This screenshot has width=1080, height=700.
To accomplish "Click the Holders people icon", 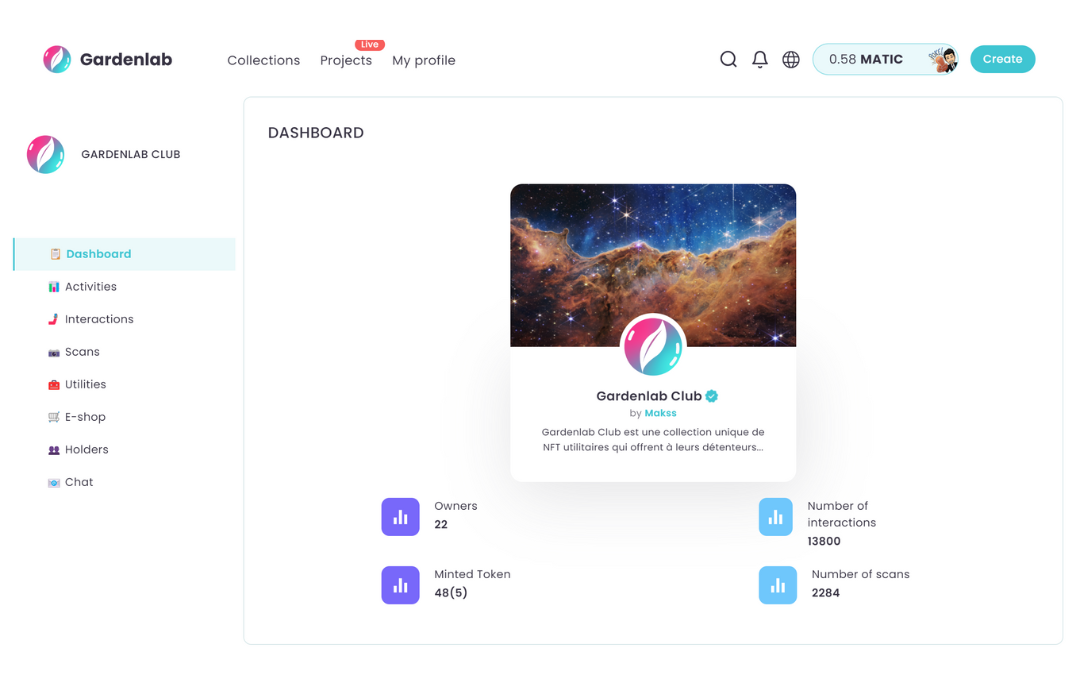I will [54, 450].
